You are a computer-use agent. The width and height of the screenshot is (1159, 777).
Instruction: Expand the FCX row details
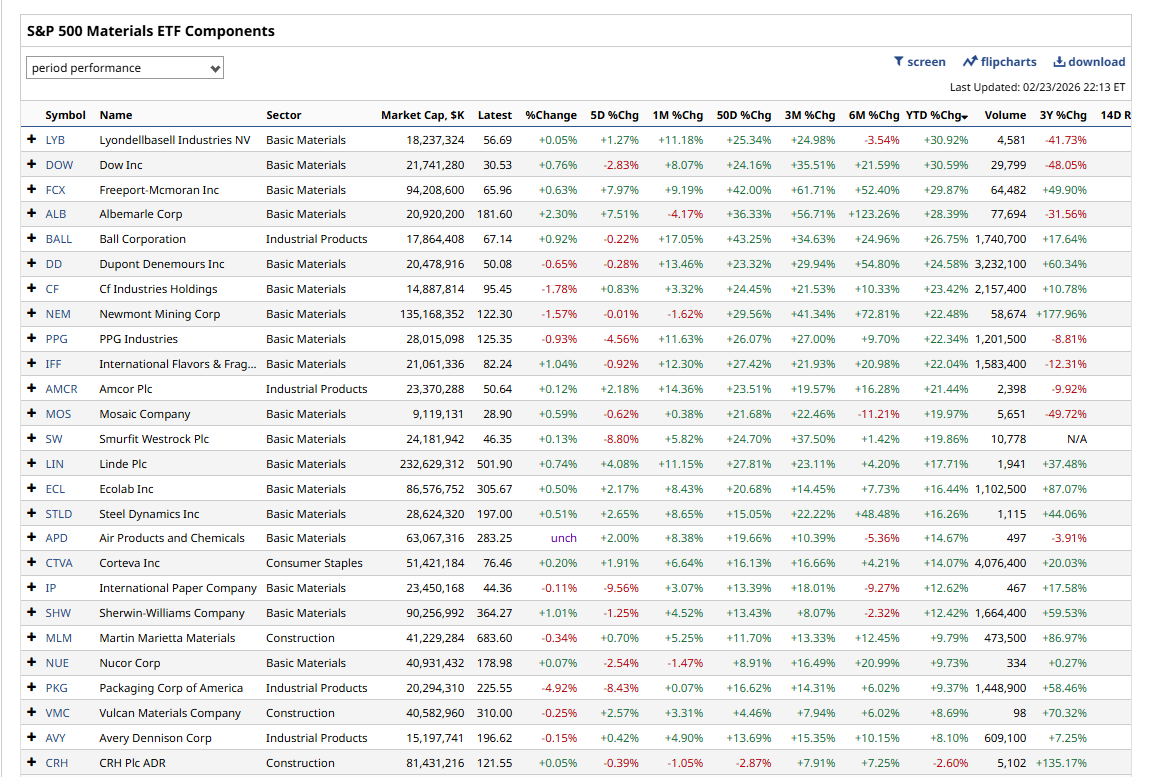pos(32,190)
